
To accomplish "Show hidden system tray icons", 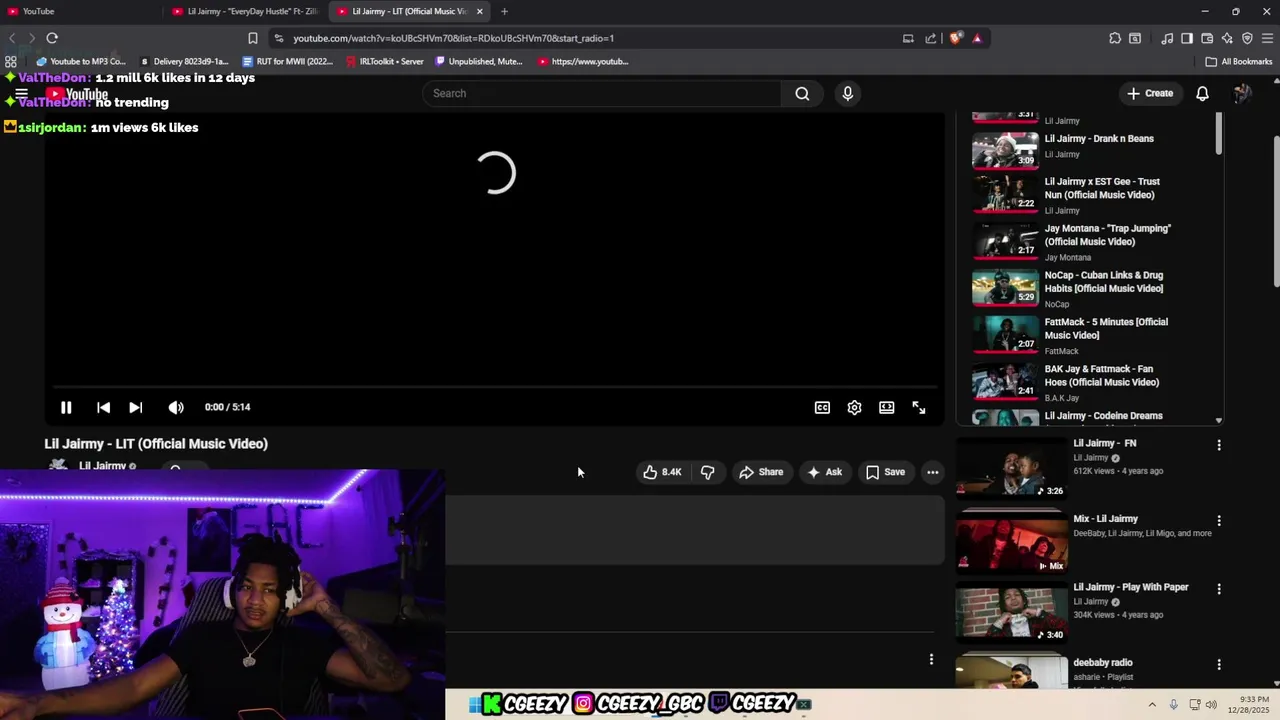I will 1152,705.
